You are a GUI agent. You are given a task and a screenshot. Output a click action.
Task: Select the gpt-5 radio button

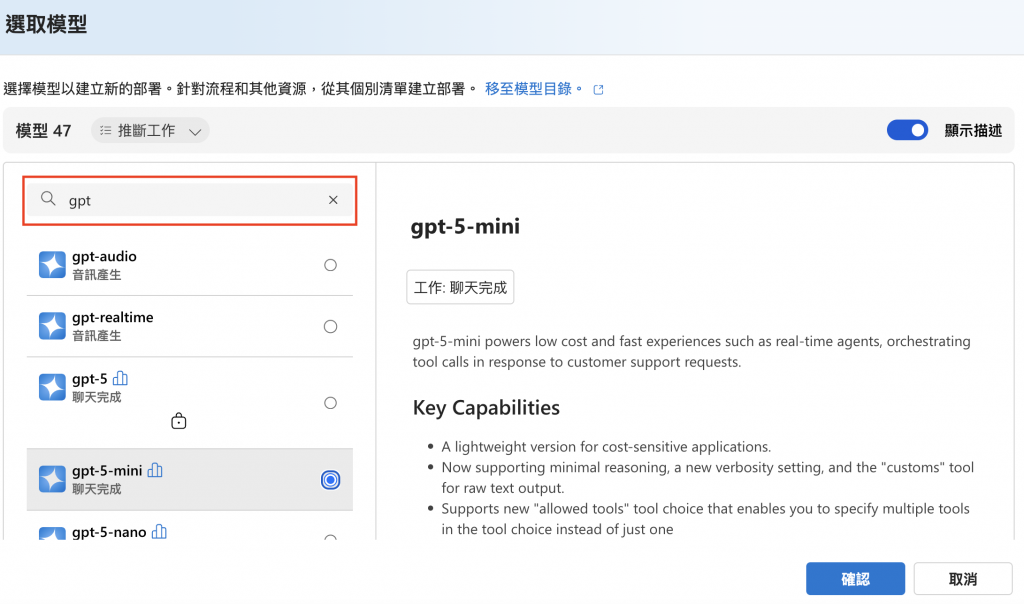coord(330,403)
